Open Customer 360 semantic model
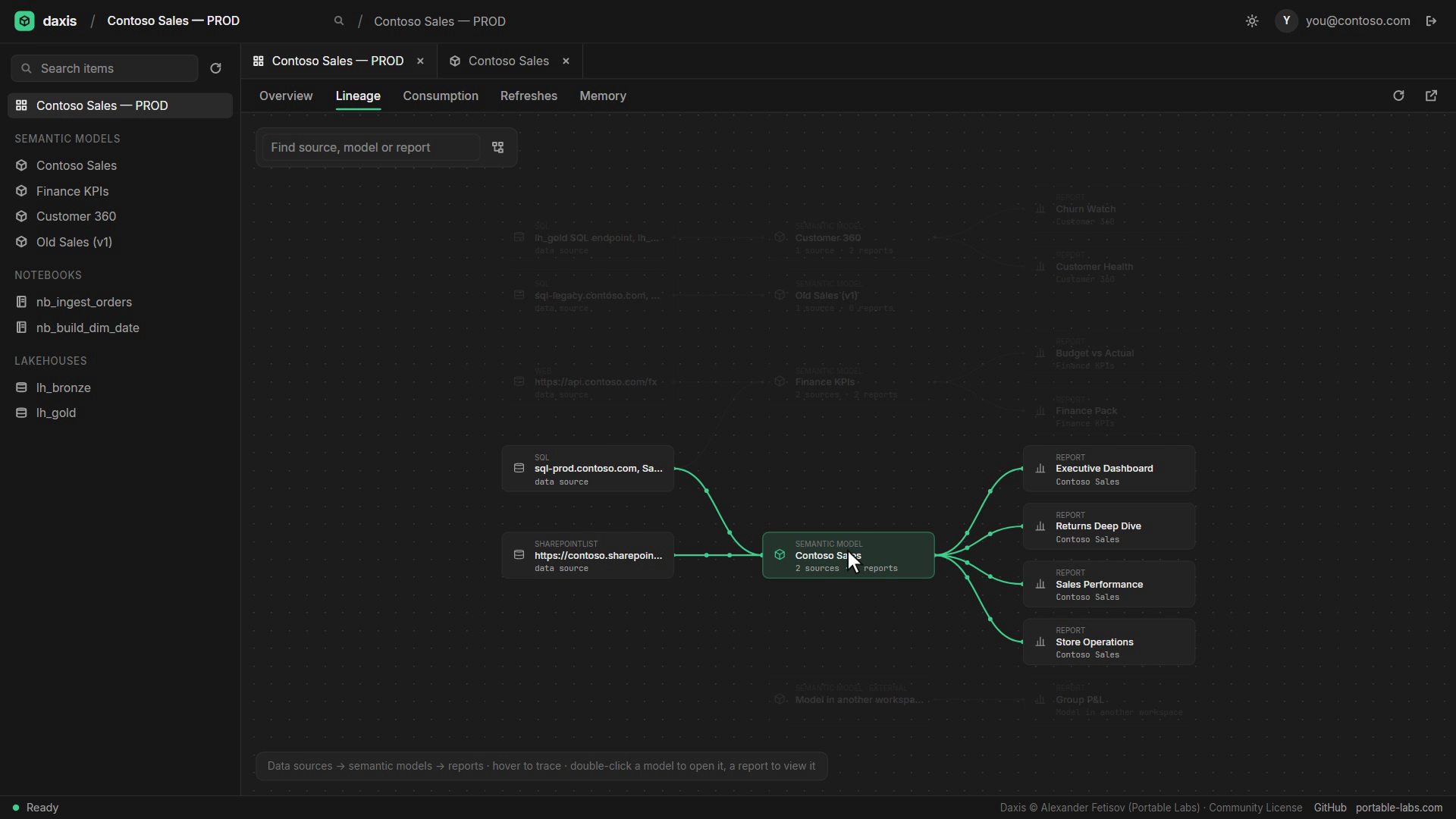The image size is (1456, 819). click(x=120, y=216)
